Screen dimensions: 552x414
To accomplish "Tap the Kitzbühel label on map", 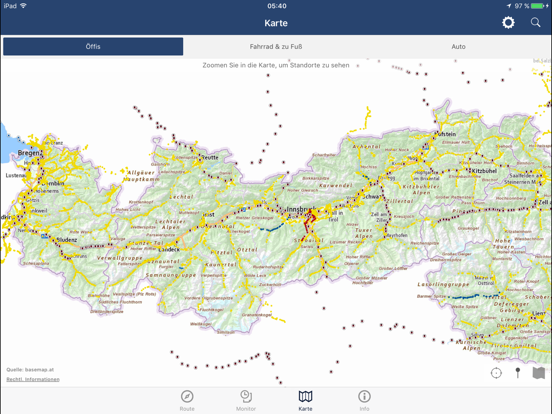I will click(x=484, y=171).
